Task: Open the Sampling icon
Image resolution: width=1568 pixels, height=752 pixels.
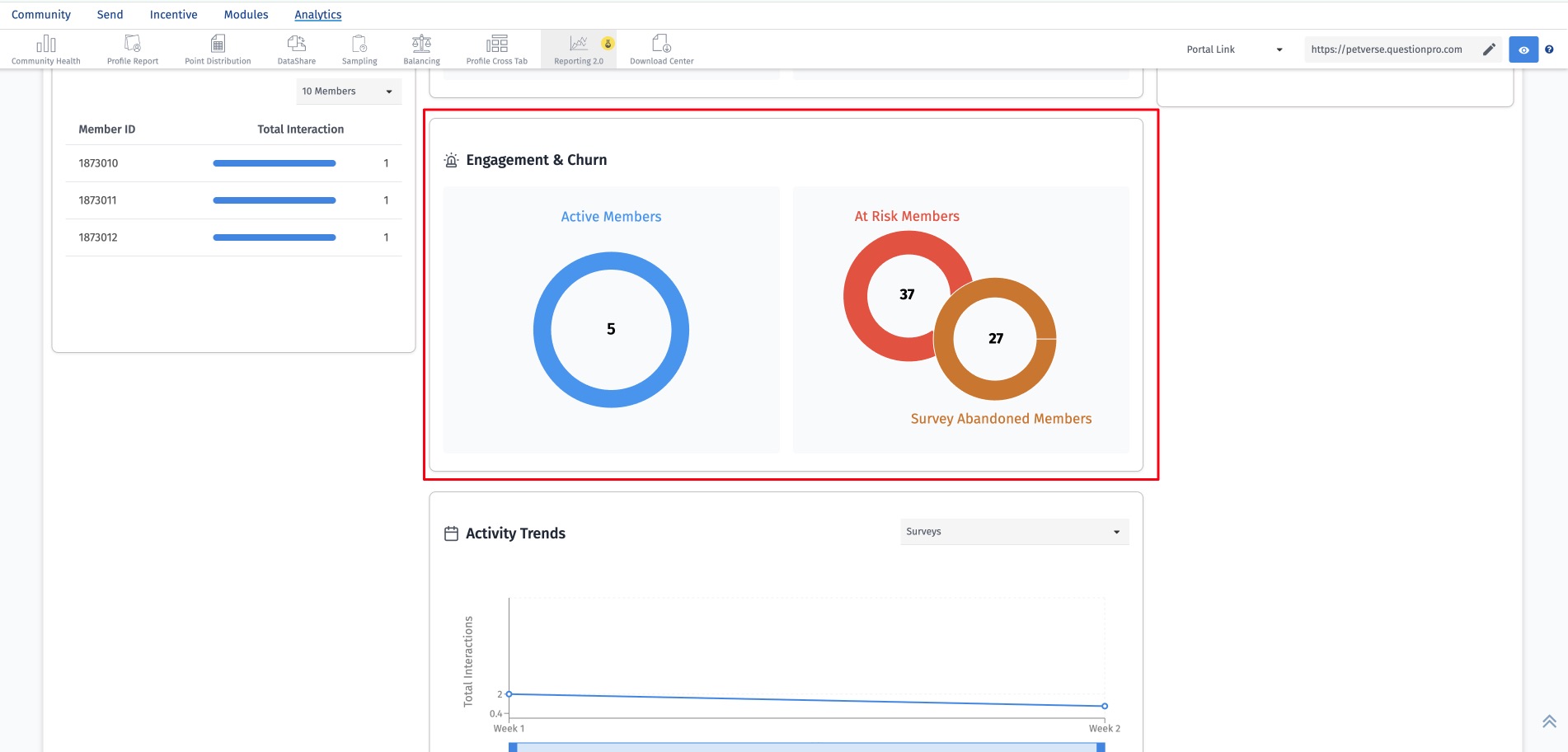Action: point(359,44)
